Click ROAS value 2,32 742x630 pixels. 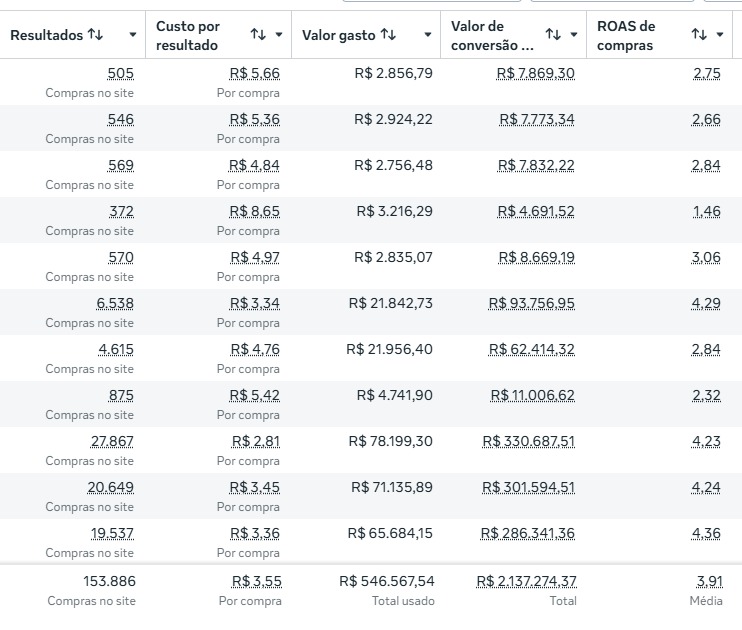(x=707, y=395)
